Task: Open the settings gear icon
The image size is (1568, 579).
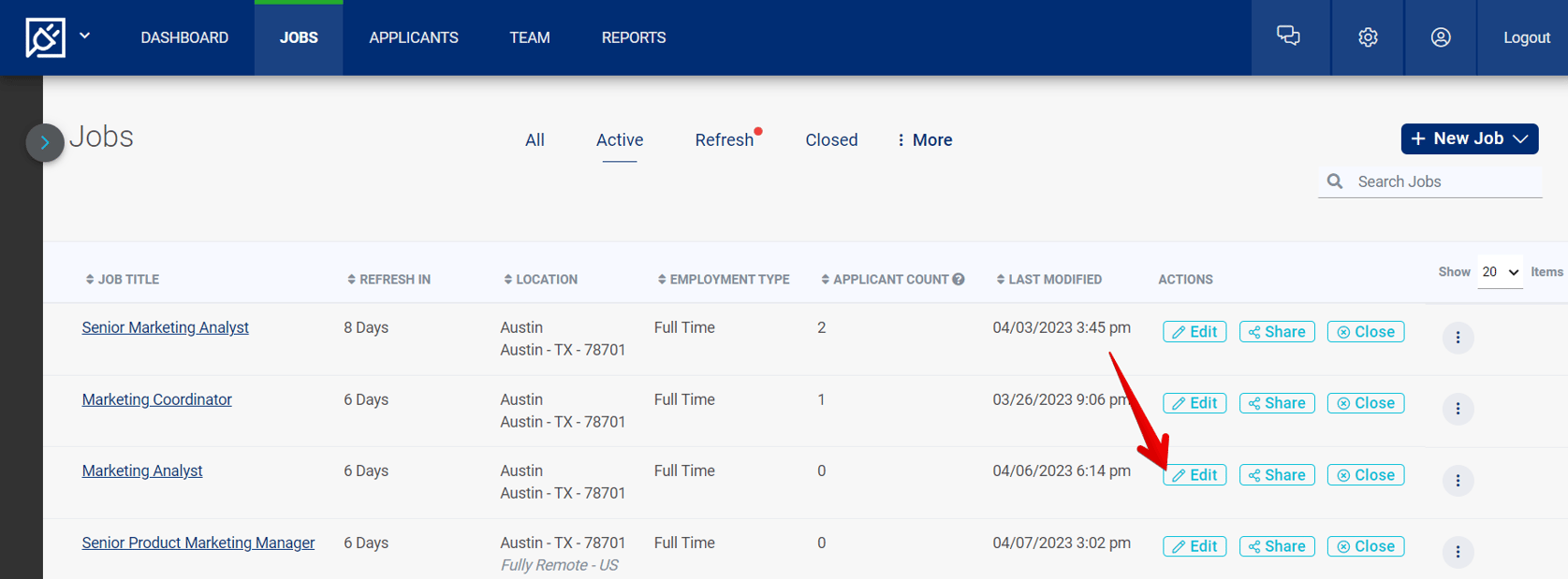Action: (1368, 37)
